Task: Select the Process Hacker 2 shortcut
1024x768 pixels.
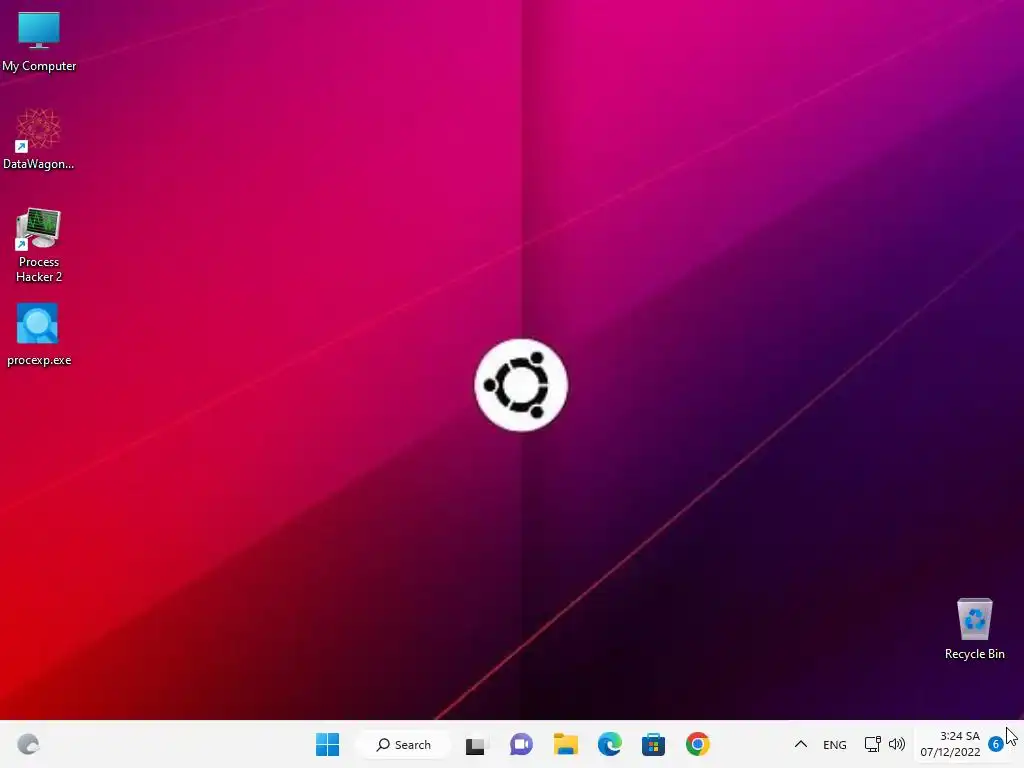Action: pyautogui.click(x=39, y=245)
